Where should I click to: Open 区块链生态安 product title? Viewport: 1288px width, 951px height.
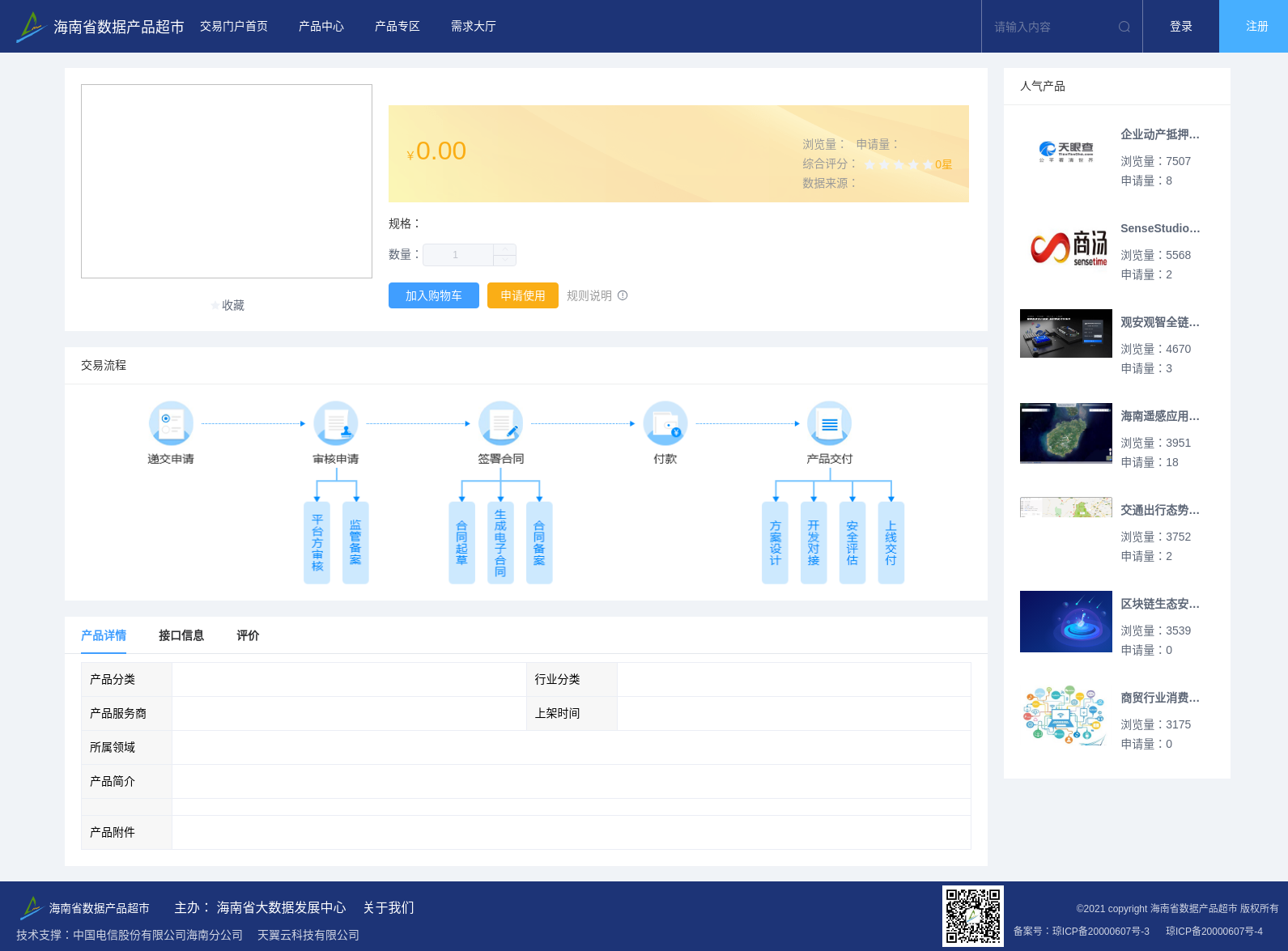point(1160,604)
